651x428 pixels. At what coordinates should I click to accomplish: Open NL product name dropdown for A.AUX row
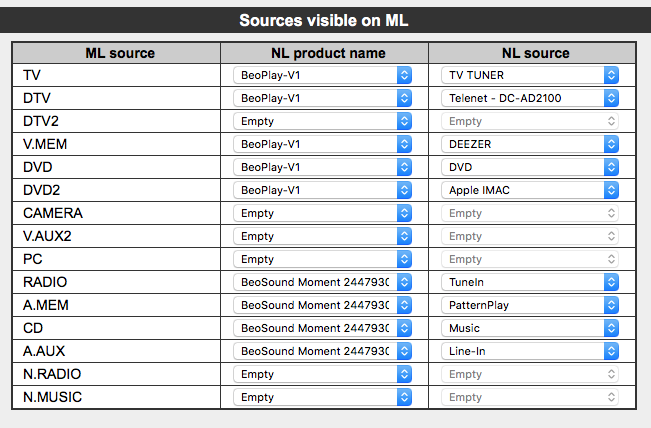pyautogui.click(x=322, y=351)
